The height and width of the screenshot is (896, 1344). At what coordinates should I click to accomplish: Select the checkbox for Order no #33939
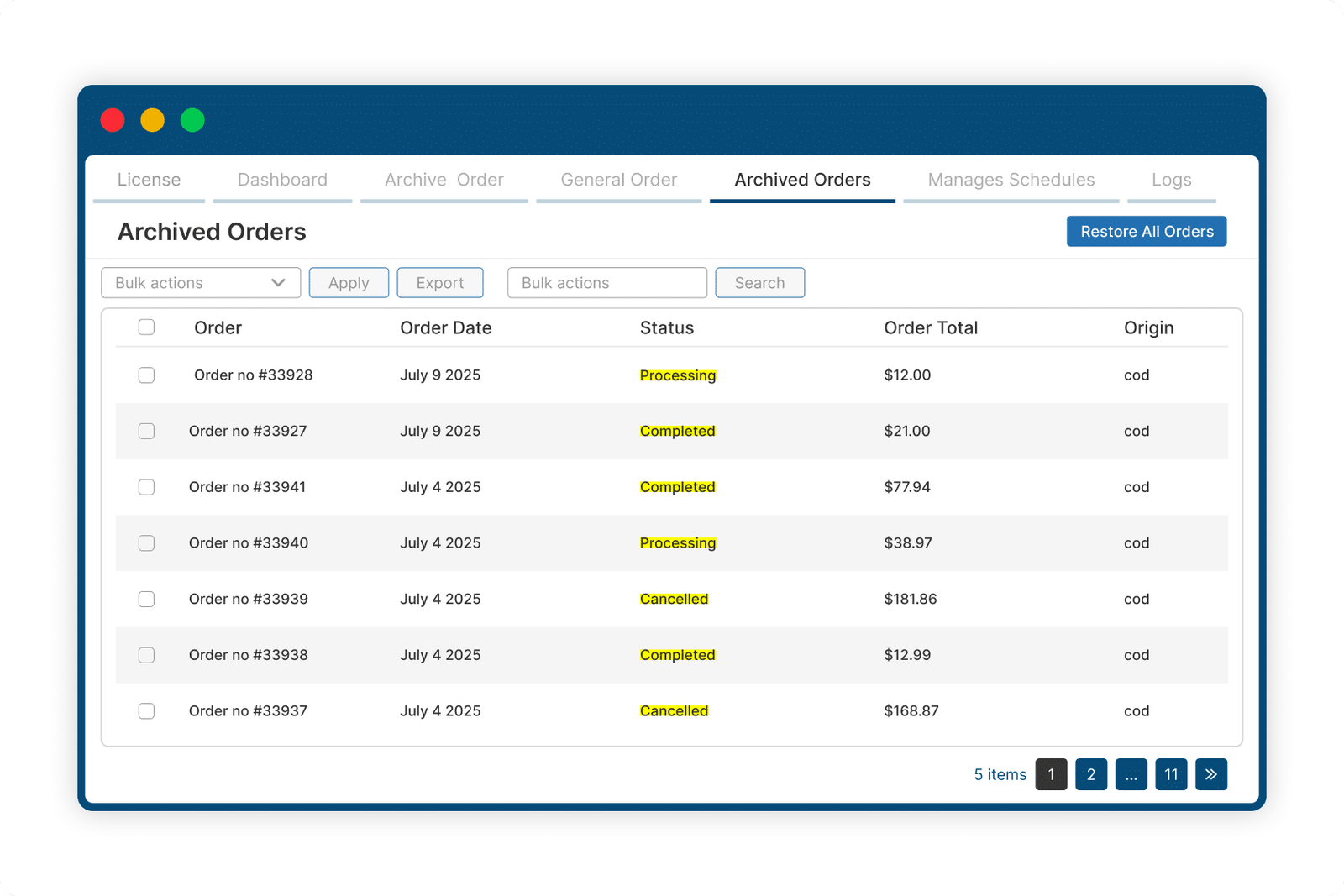click(146, 599)
